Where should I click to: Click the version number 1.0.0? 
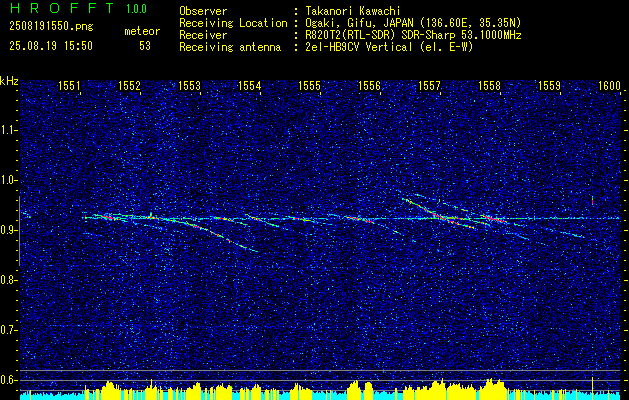[136, 9]
